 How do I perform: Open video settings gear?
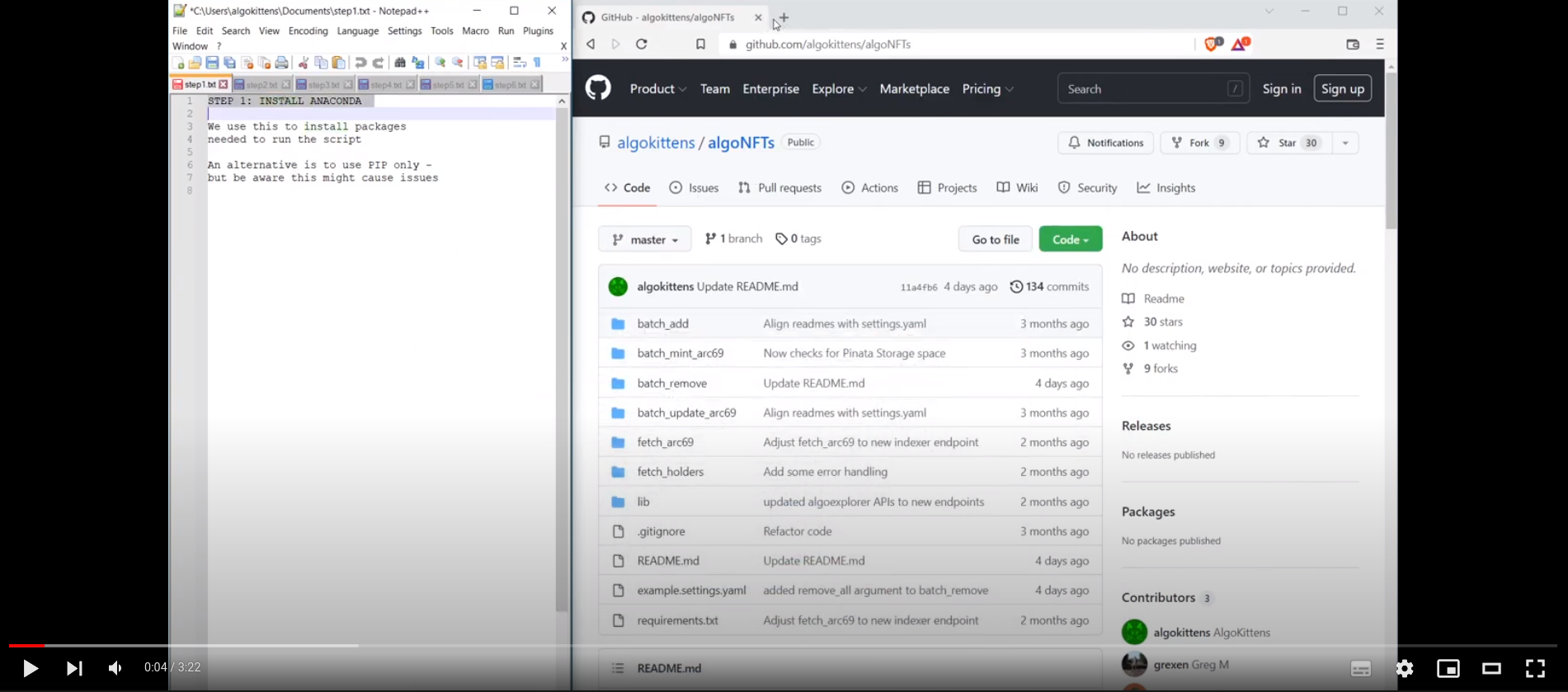tap(1405, 668)
